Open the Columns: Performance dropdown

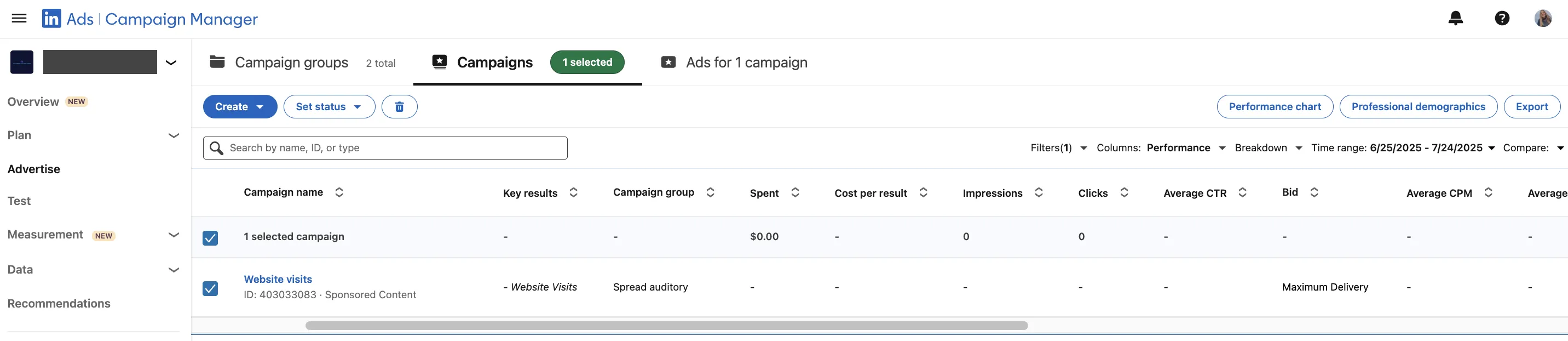tap(1161, 148)
